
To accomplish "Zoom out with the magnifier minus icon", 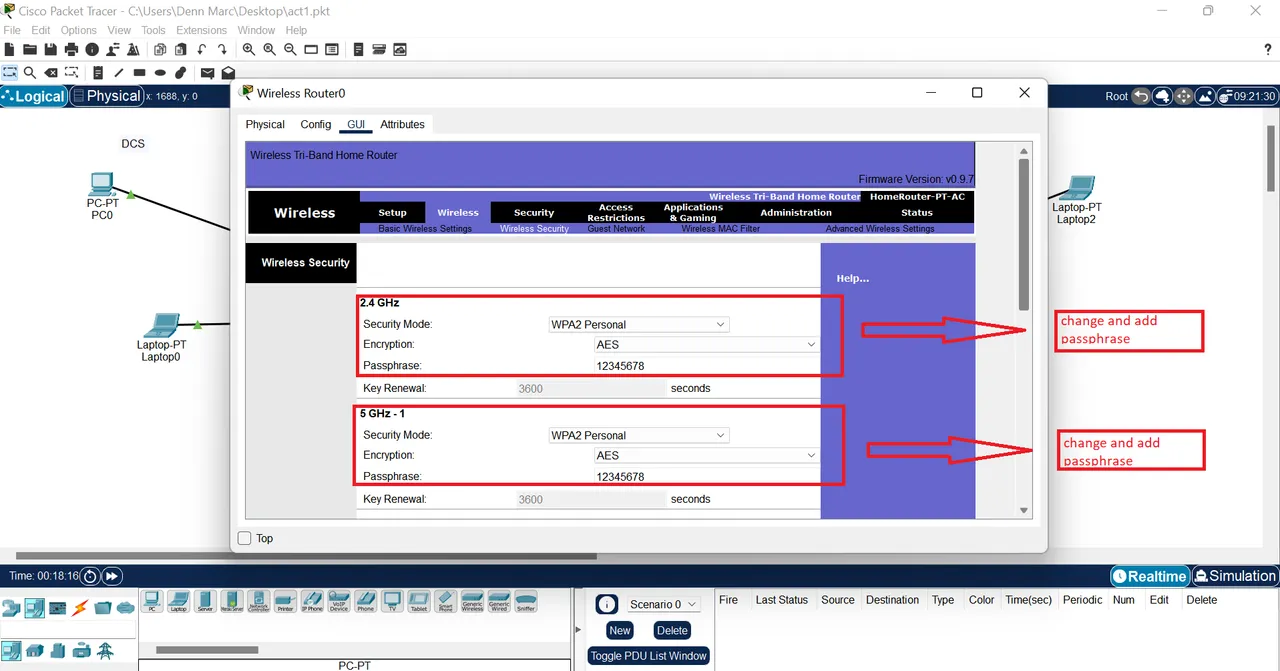I will 290,49.
